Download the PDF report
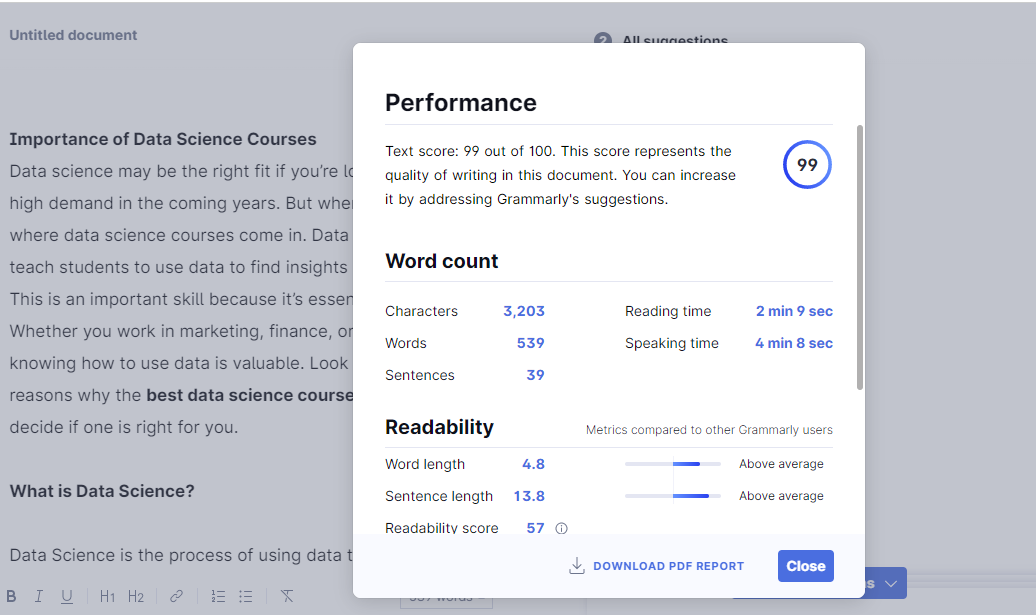 coord(668,566)
